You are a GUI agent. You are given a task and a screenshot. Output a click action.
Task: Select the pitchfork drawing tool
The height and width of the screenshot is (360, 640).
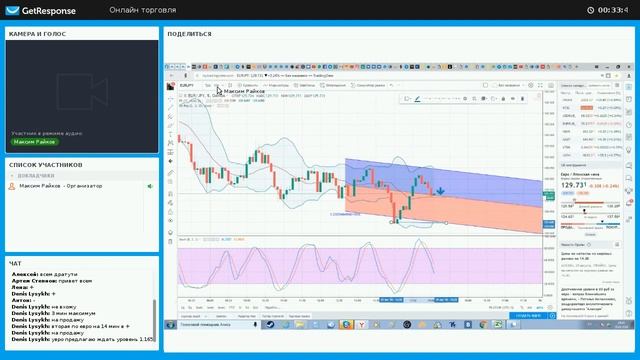coord(171,117)
